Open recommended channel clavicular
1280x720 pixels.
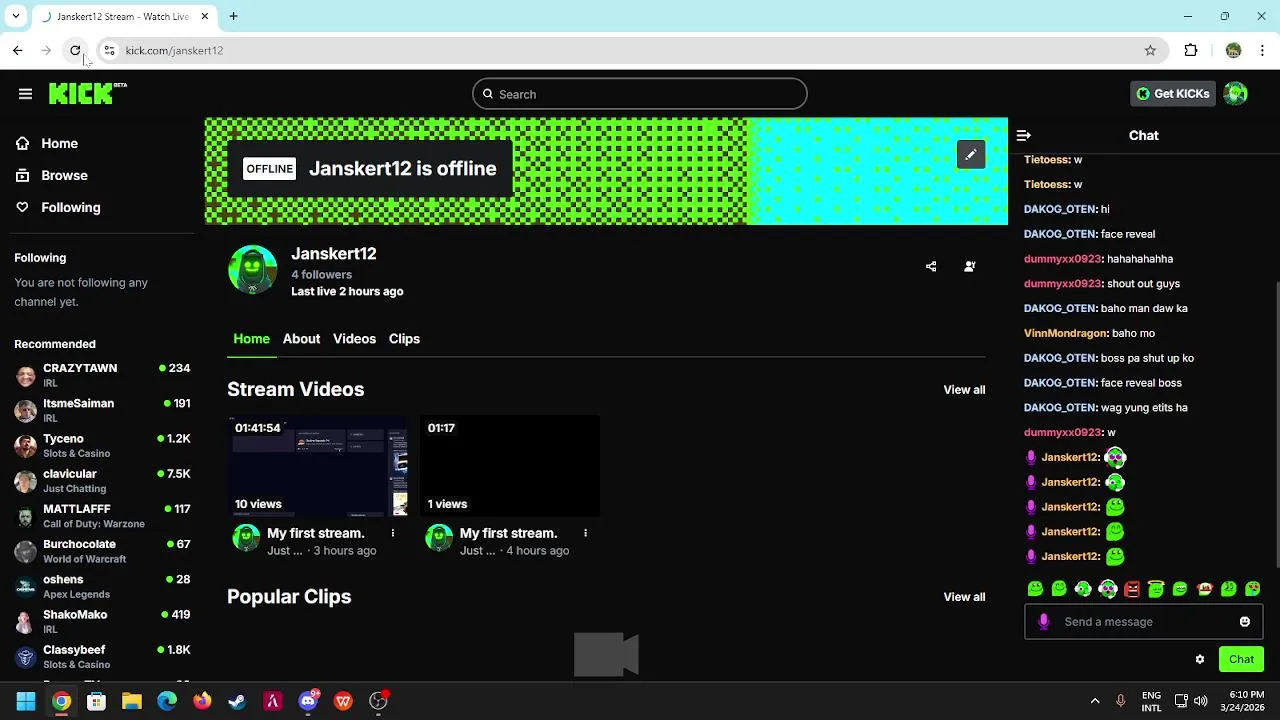click(x=102, y=481)
